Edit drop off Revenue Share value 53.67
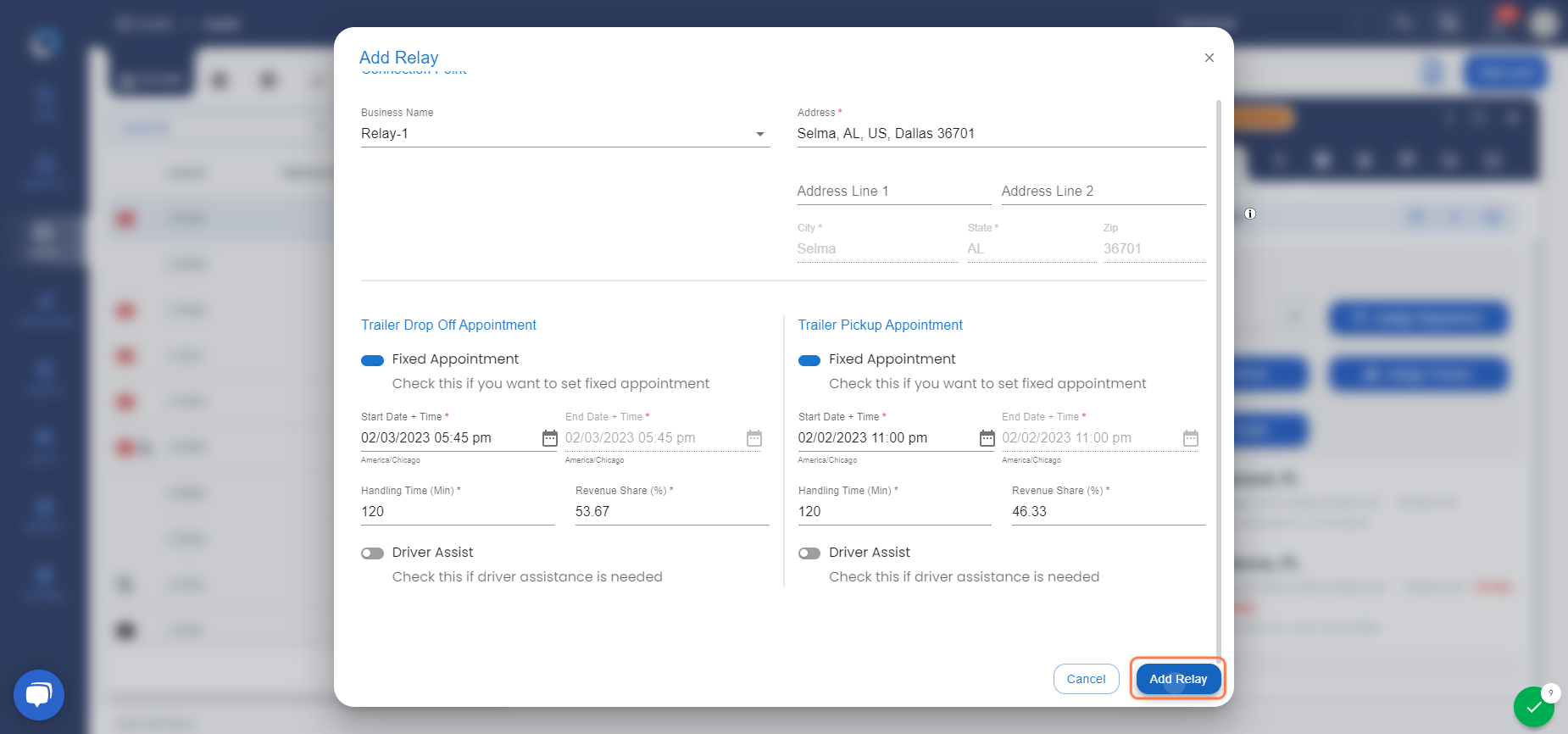Viewport: 1568px width, 734px height. click(672, 512)
